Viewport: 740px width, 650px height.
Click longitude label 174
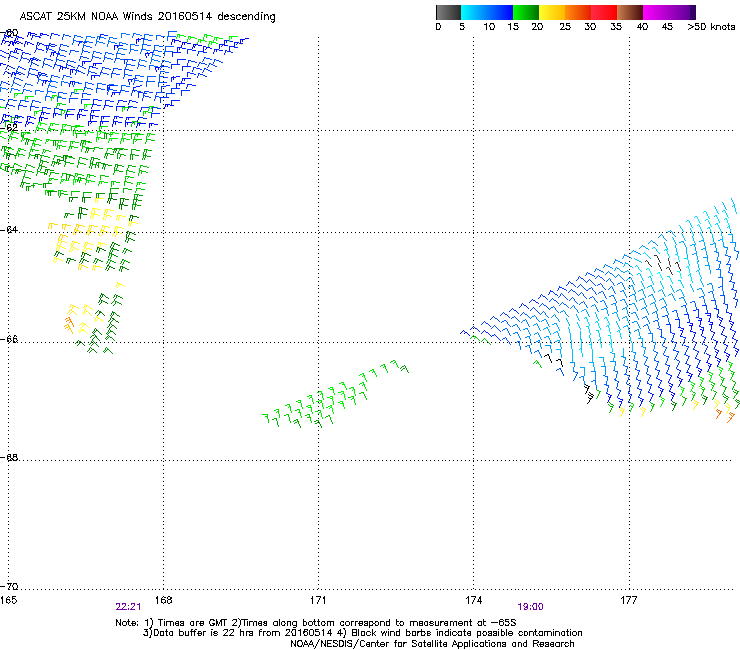pyautogui.click(x=473, y=600)
